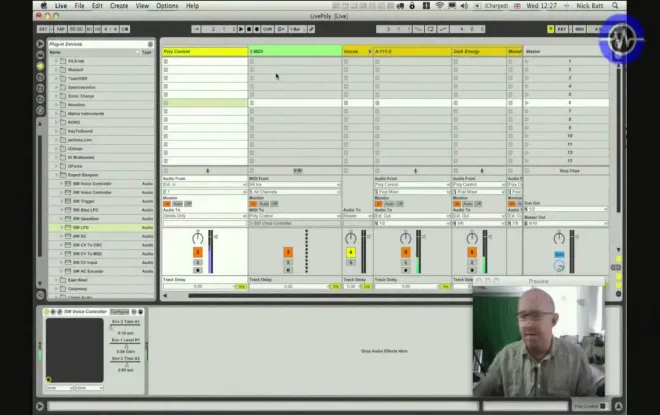Open the 1 Bar quantization menu
This screenshot has height=415, width=660.
point(297,29)
